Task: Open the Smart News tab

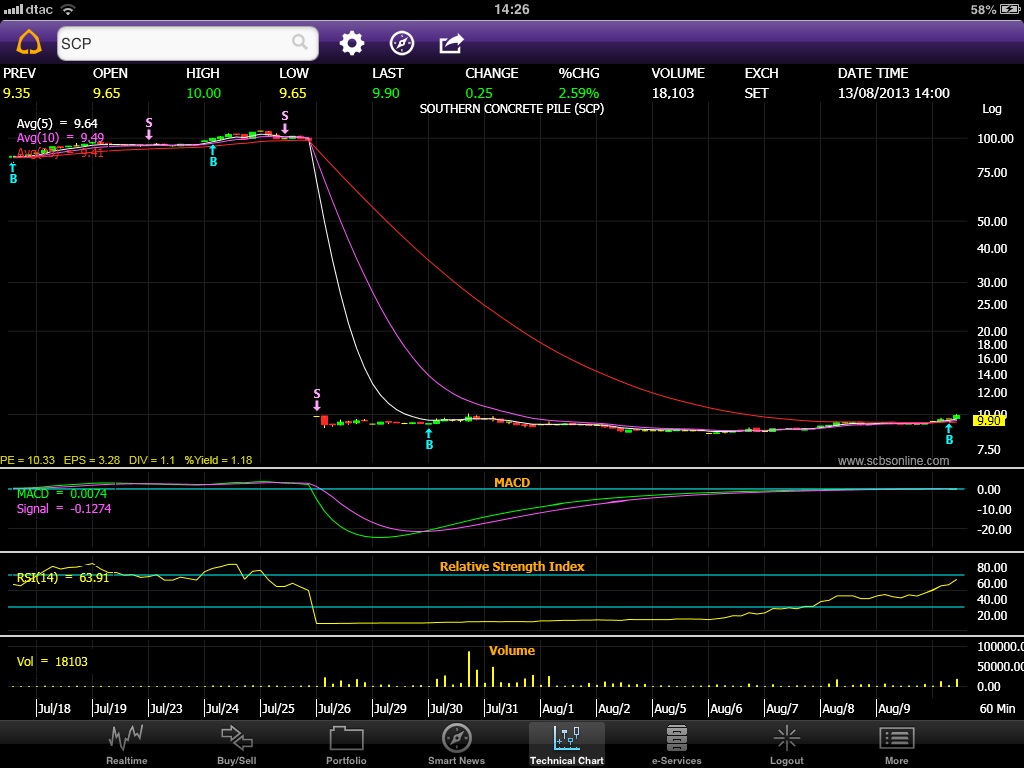Action: [x=456, y=745]
